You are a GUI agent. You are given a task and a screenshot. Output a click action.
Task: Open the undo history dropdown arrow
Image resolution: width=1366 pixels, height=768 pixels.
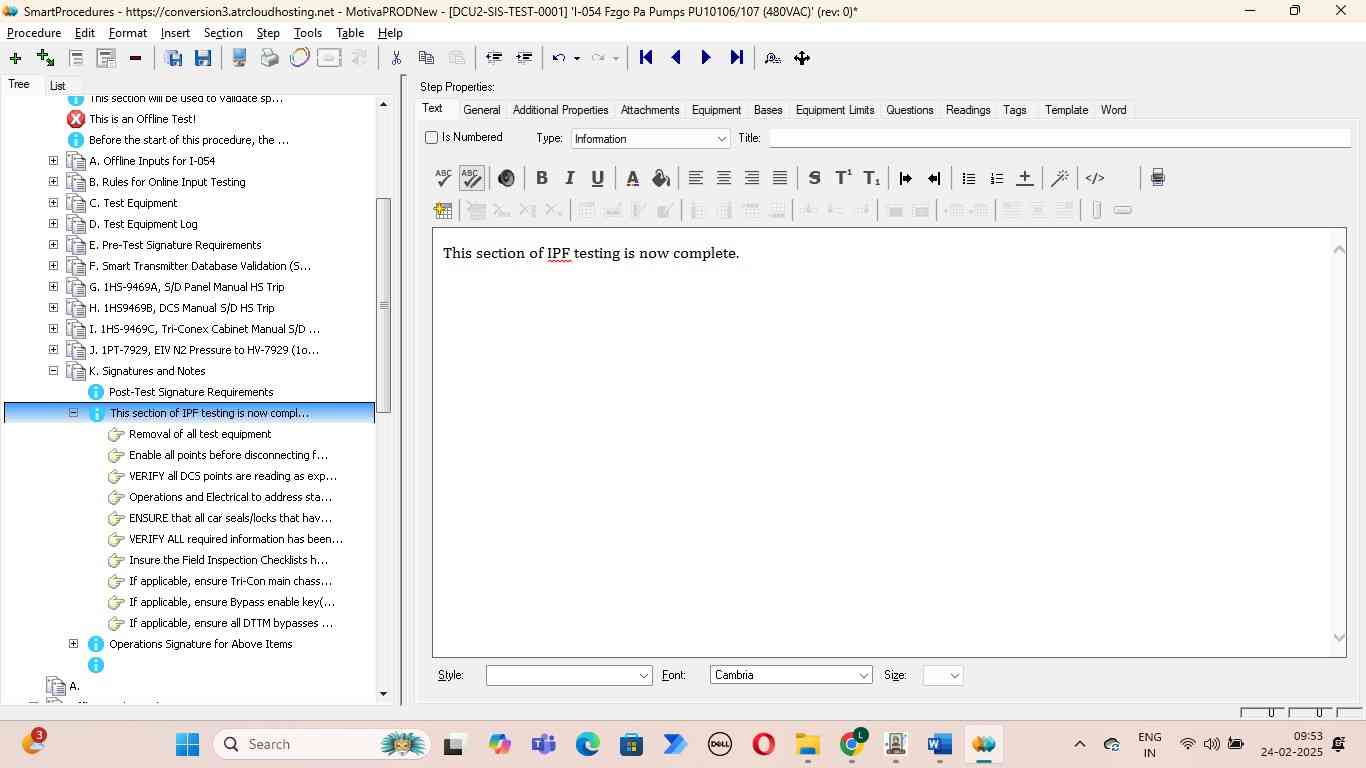(x=576, y=58)
